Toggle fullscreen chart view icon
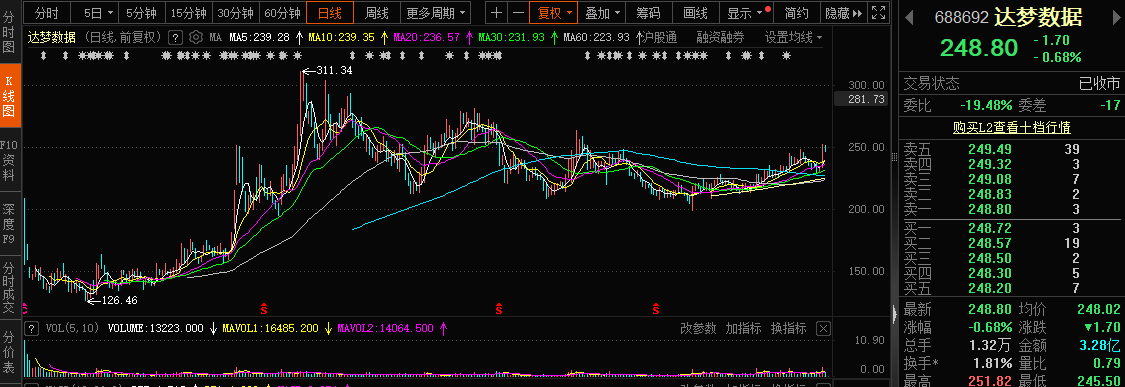Viewport: 1125px width, 387px height. (878, 12)
